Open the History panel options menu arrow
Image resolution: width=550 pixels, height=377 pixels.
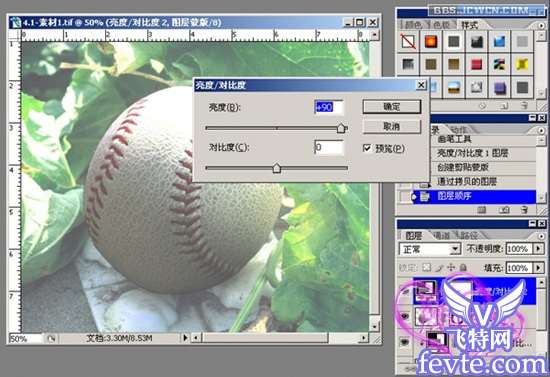click(x=541, y=130)
